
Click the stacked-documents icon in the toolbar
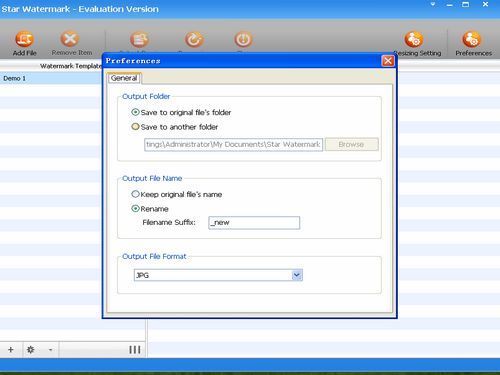click(x=139, y=40)
